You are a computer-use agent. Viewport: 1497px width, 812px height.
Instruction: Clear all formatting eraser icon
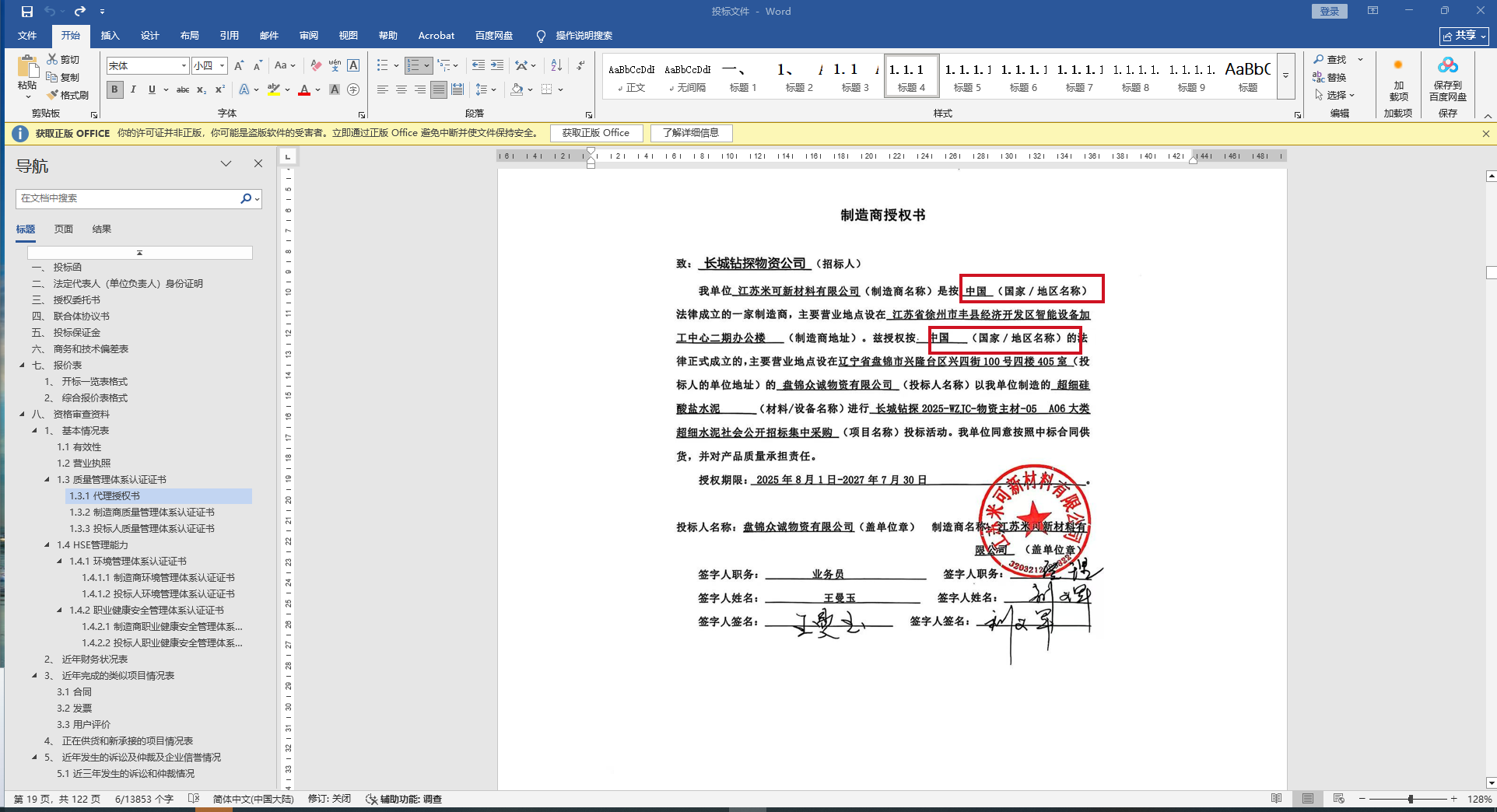click(316, 66)
